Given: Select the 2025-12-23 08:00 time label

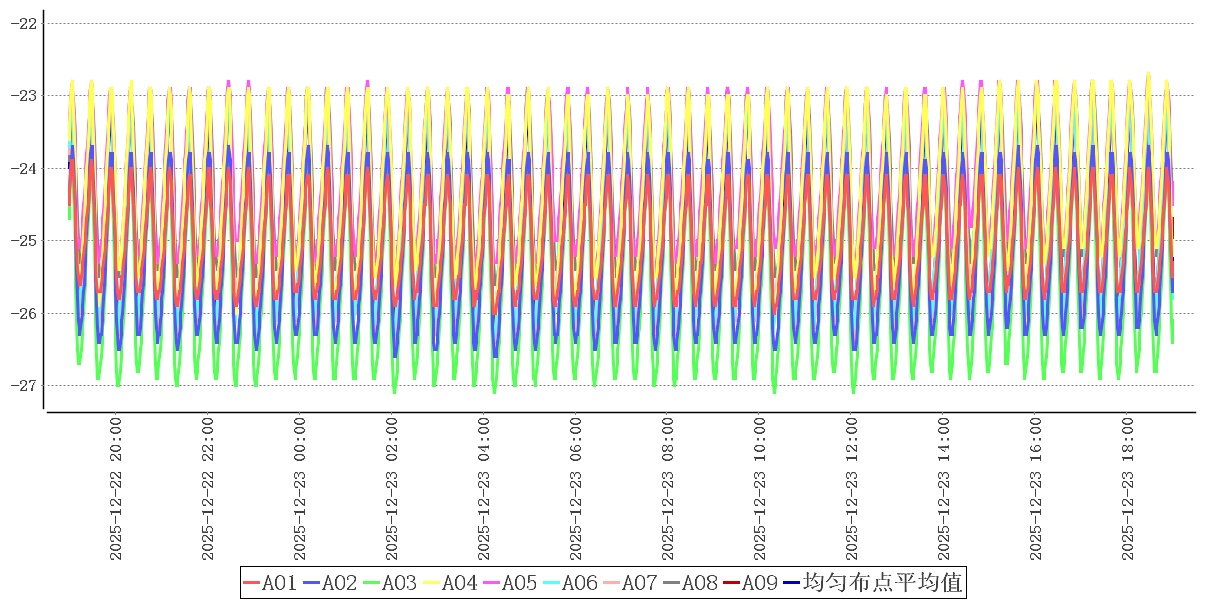Looking at the screenshot, I should [668, 489].
